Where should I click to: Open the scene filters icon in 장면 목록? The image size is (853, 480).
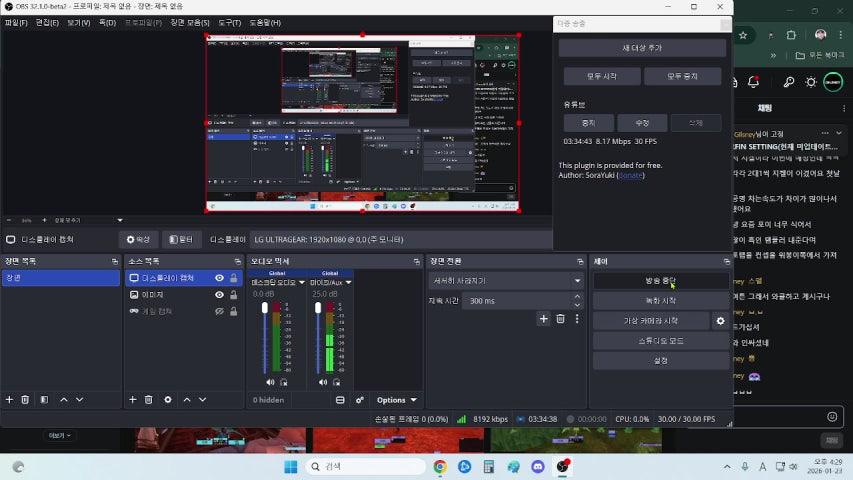[44, 399]
